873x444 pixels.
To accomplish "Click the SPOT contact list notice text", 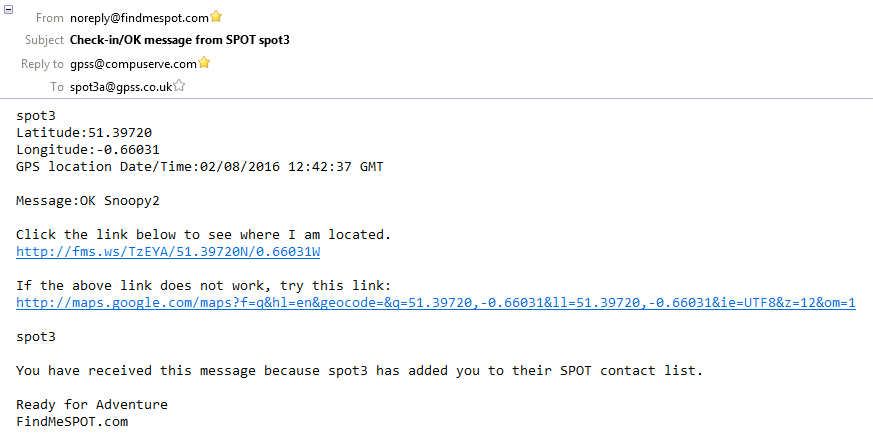I will tap(359, 371).
